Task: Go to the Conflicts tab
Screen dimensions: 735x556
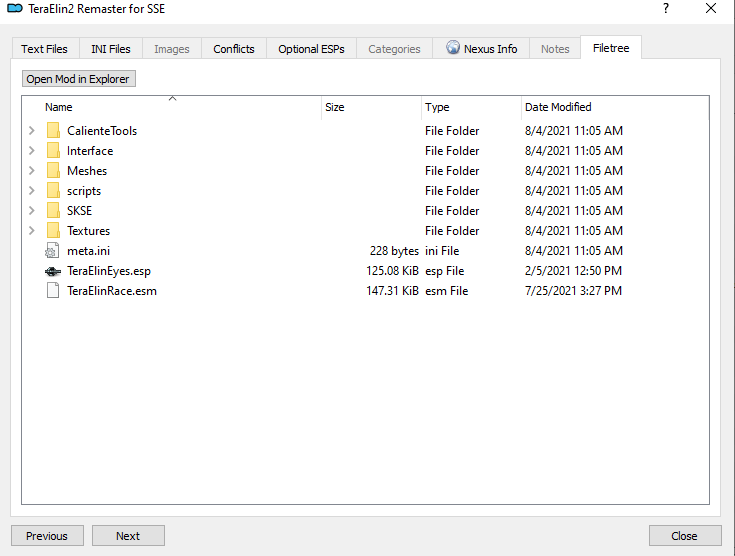Action: coord(233,49)
